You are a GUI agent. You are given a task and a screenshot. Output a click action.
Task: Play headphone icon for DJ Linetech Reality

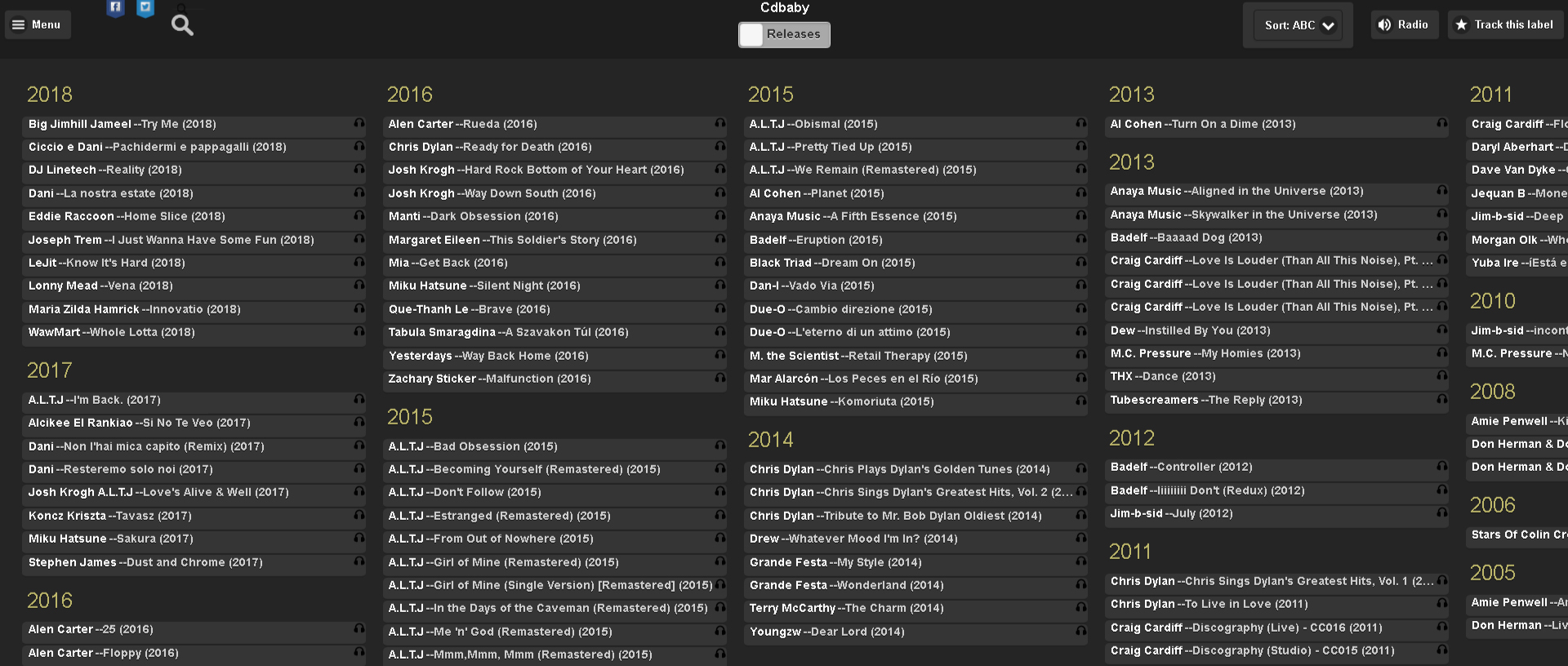[x=359, y=169]
